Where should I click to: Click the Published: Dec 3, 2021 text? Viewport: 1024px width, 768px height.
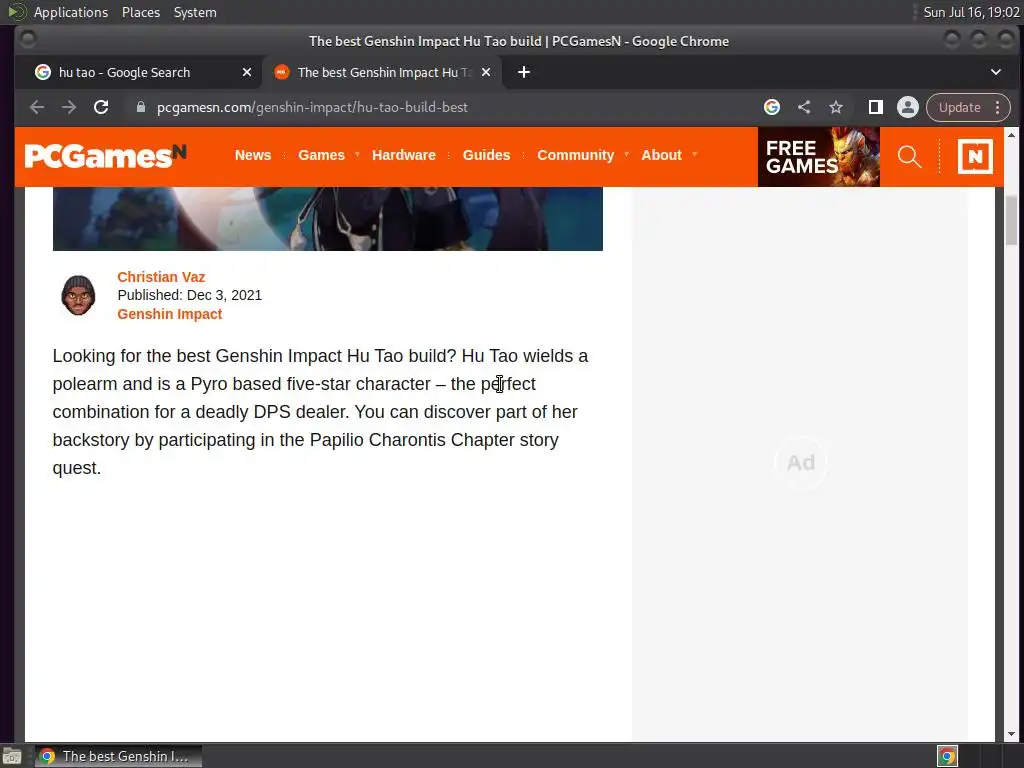[189, 295]
